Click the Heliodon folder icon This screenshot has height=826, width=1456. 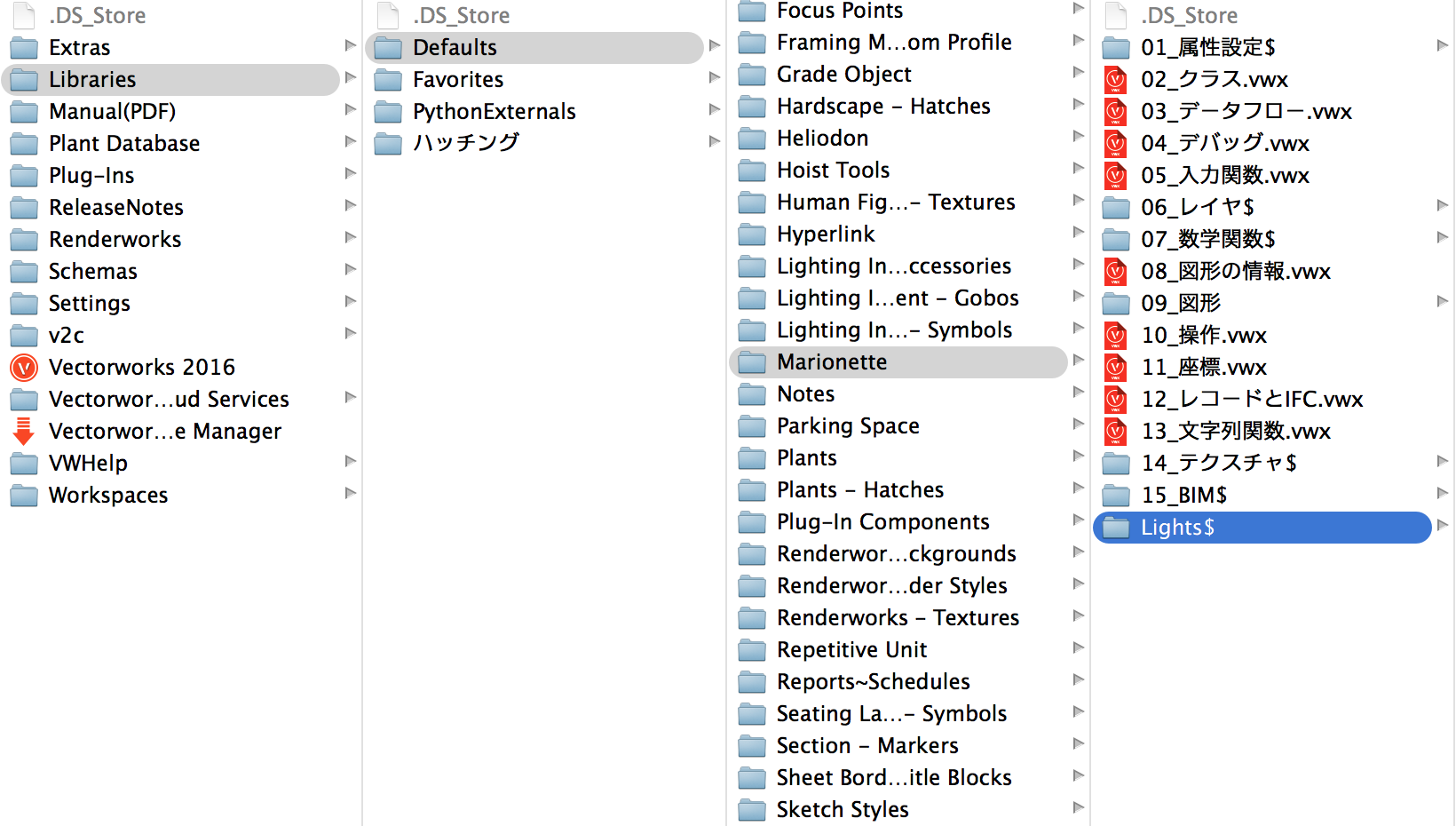752,139
